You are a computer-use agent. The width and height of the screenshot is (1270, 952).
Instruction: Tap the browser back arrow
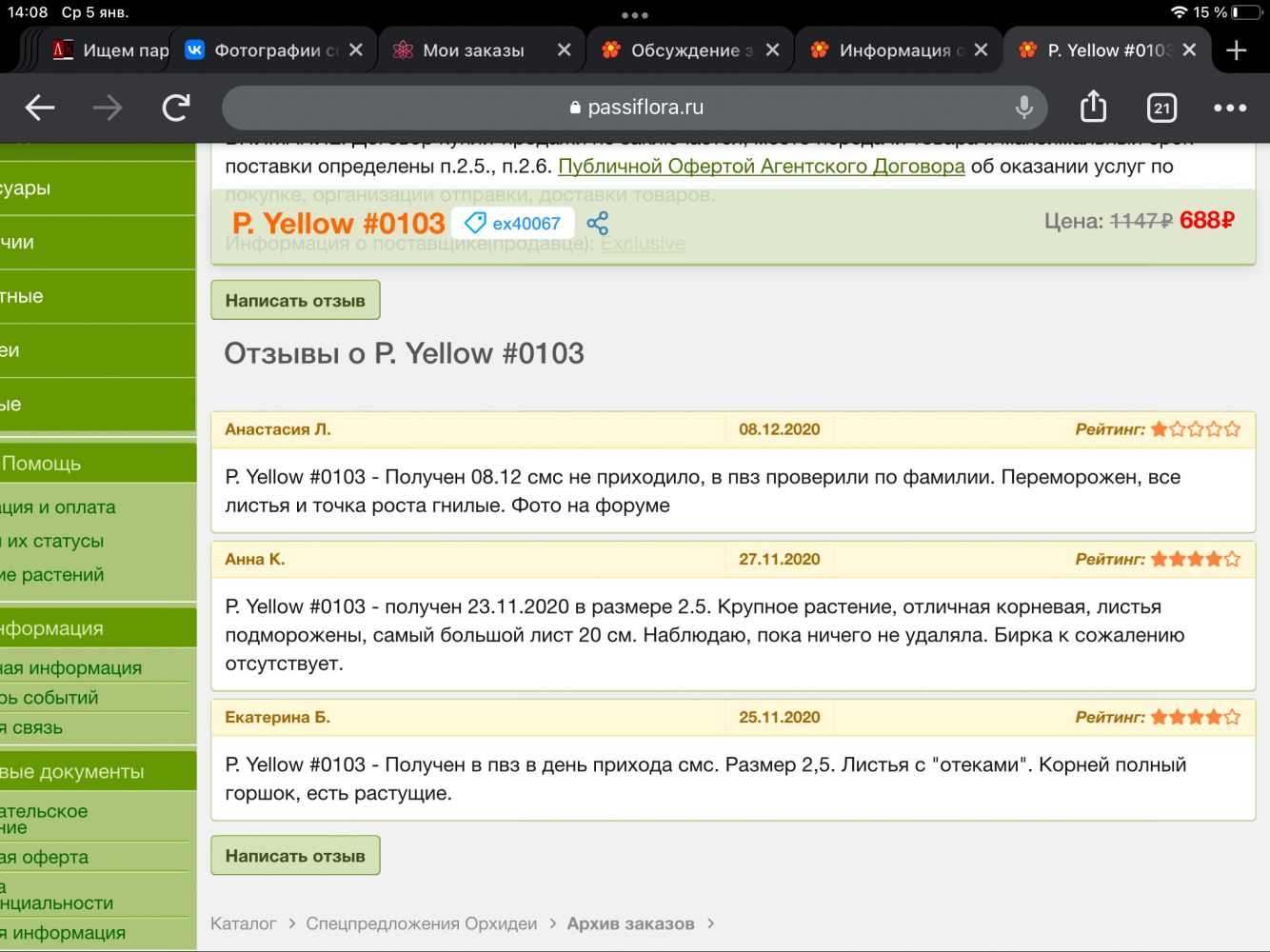40,108
